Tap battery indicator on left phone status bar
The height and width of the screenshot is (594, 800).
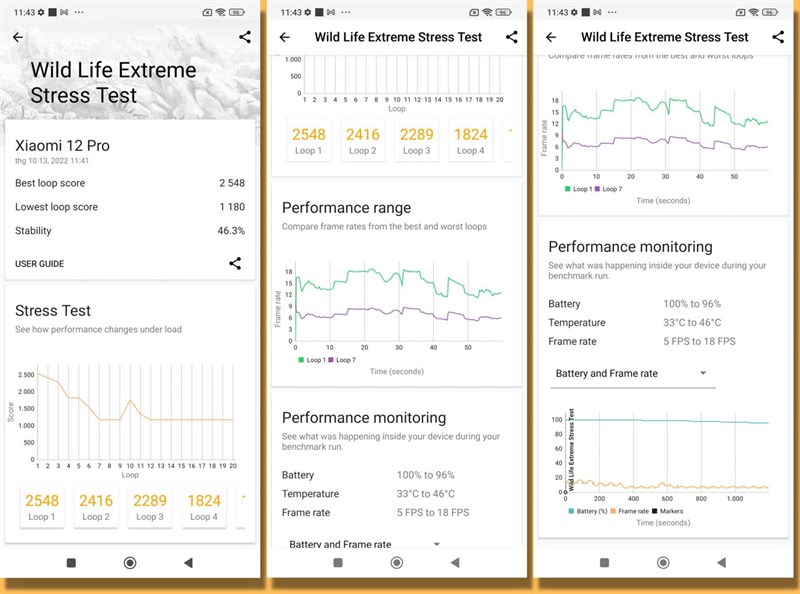[x=237, y=12]
